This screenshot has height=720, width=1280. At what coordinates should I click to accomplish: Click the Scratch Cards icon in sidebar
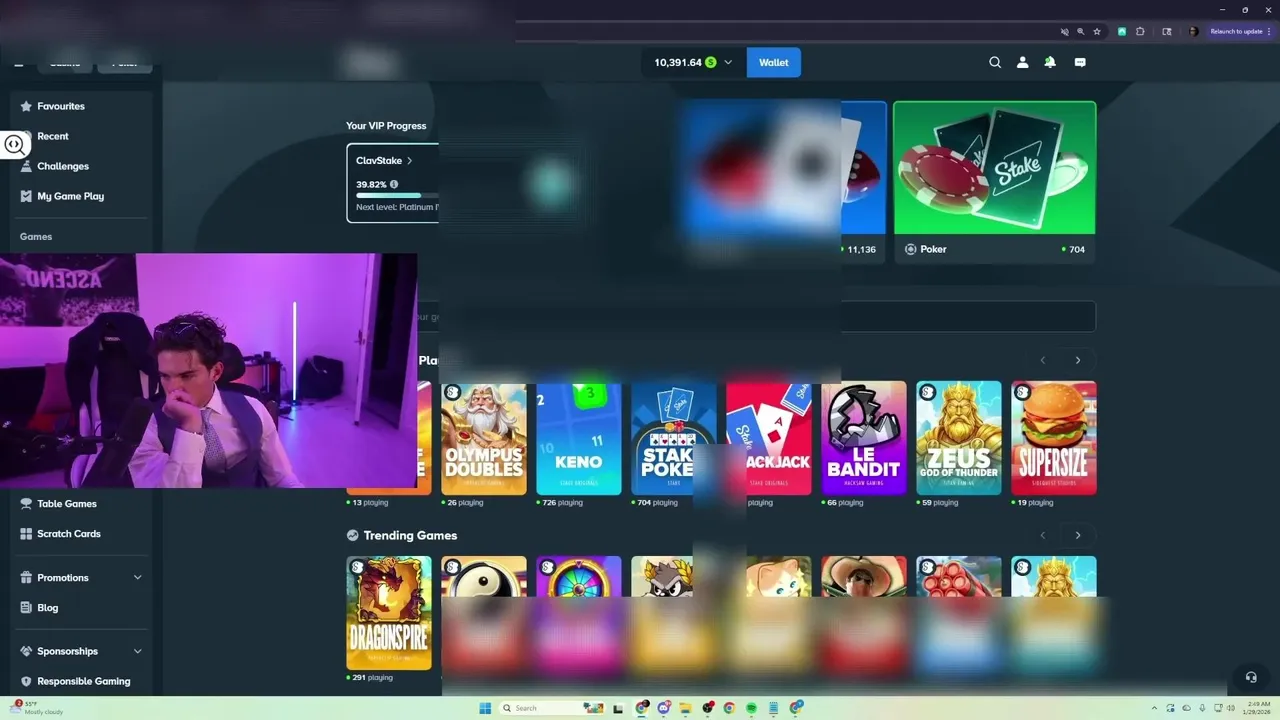tap(27, 534)
